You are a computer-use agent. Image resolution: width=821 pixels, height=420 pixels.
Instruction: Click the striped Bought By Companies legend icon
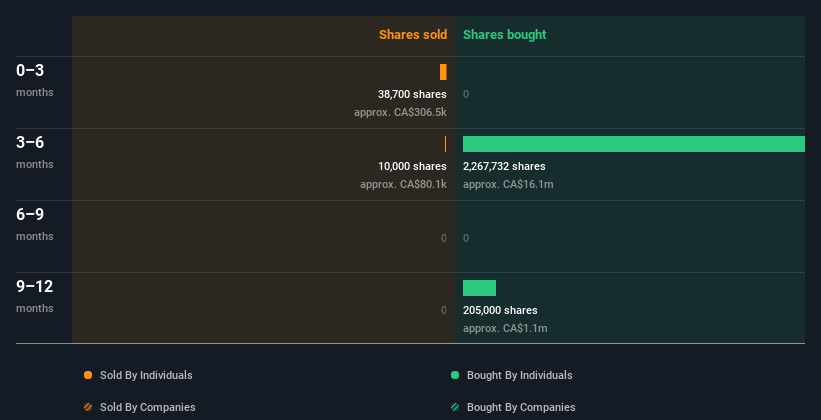click(x=455, y=407)
